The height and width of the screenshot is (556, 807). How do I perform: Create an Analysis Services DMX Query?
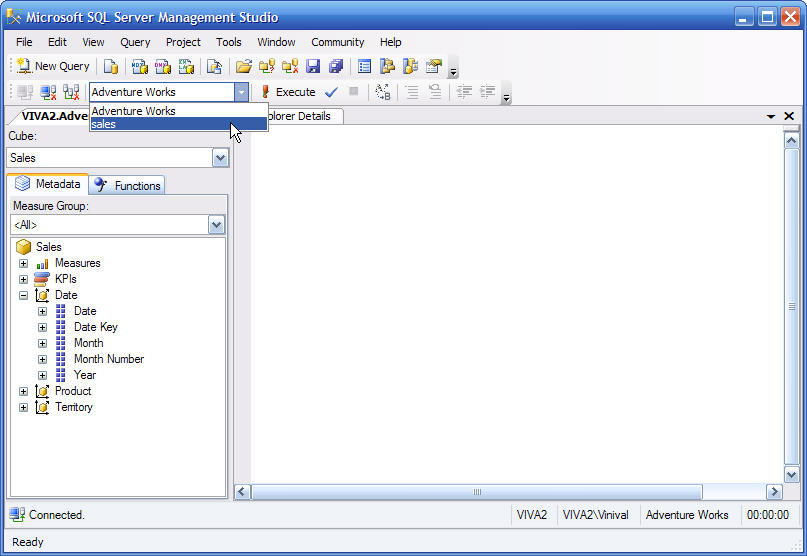tap(163, 66)
